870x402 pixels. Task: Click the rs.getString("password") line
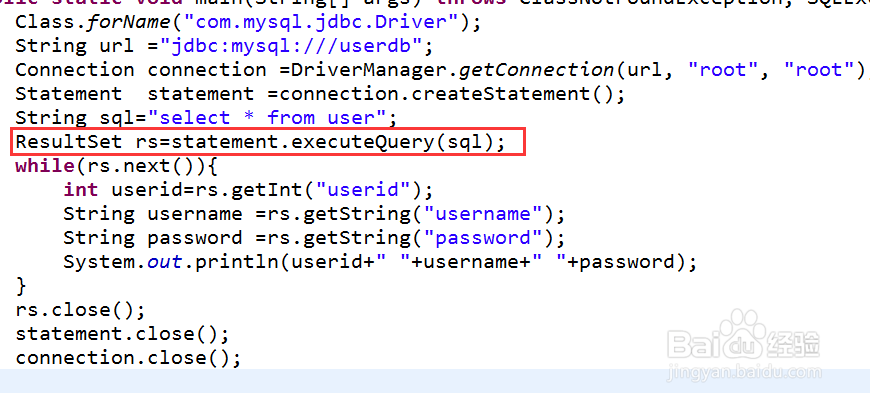(314, 238)
